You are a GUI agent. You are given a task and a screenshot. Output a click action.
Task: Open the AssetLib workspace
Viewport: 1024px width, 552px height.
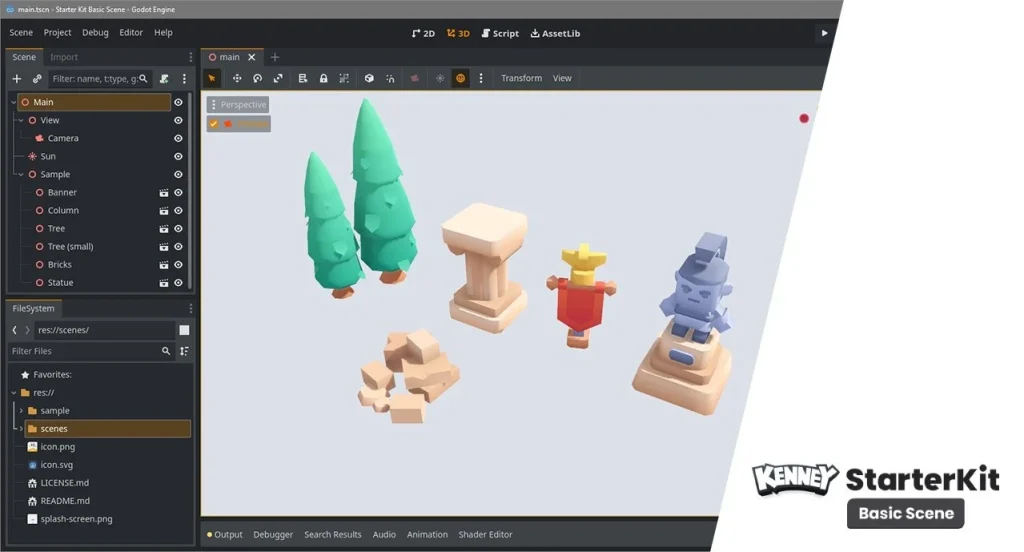tap(555, 33)
